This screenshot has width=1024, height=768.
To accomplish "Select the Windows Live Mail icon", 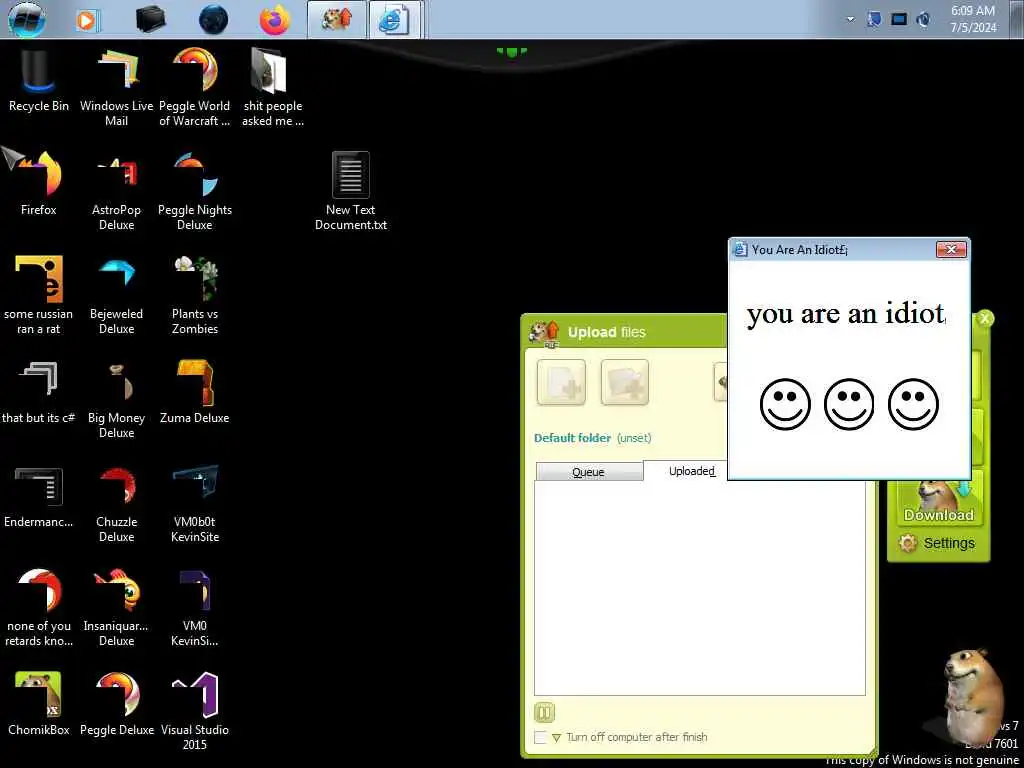I will coord(116,87).
